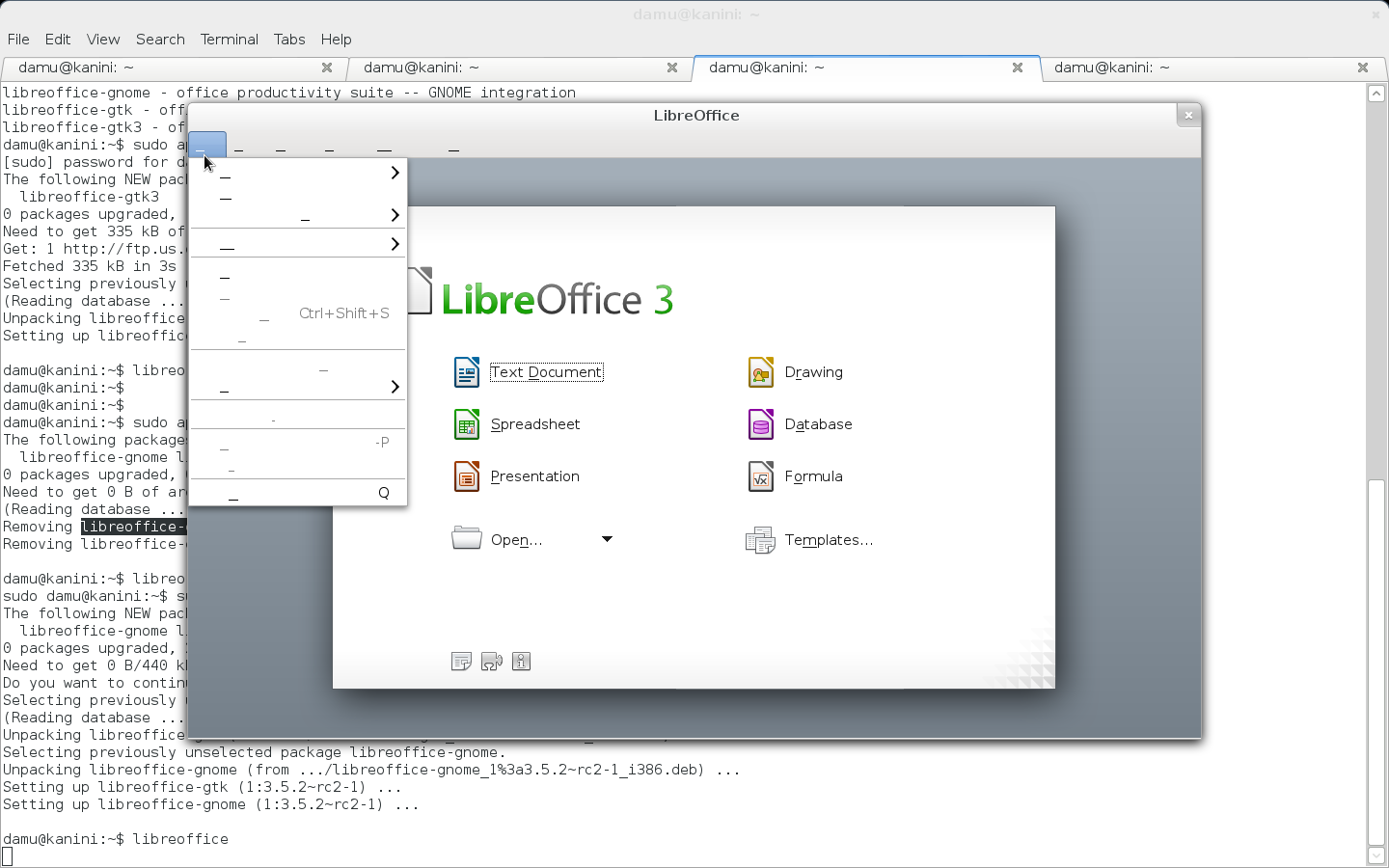Open the terminal Help menu
The image size is (1389, 868).
(x=336, y=40)
